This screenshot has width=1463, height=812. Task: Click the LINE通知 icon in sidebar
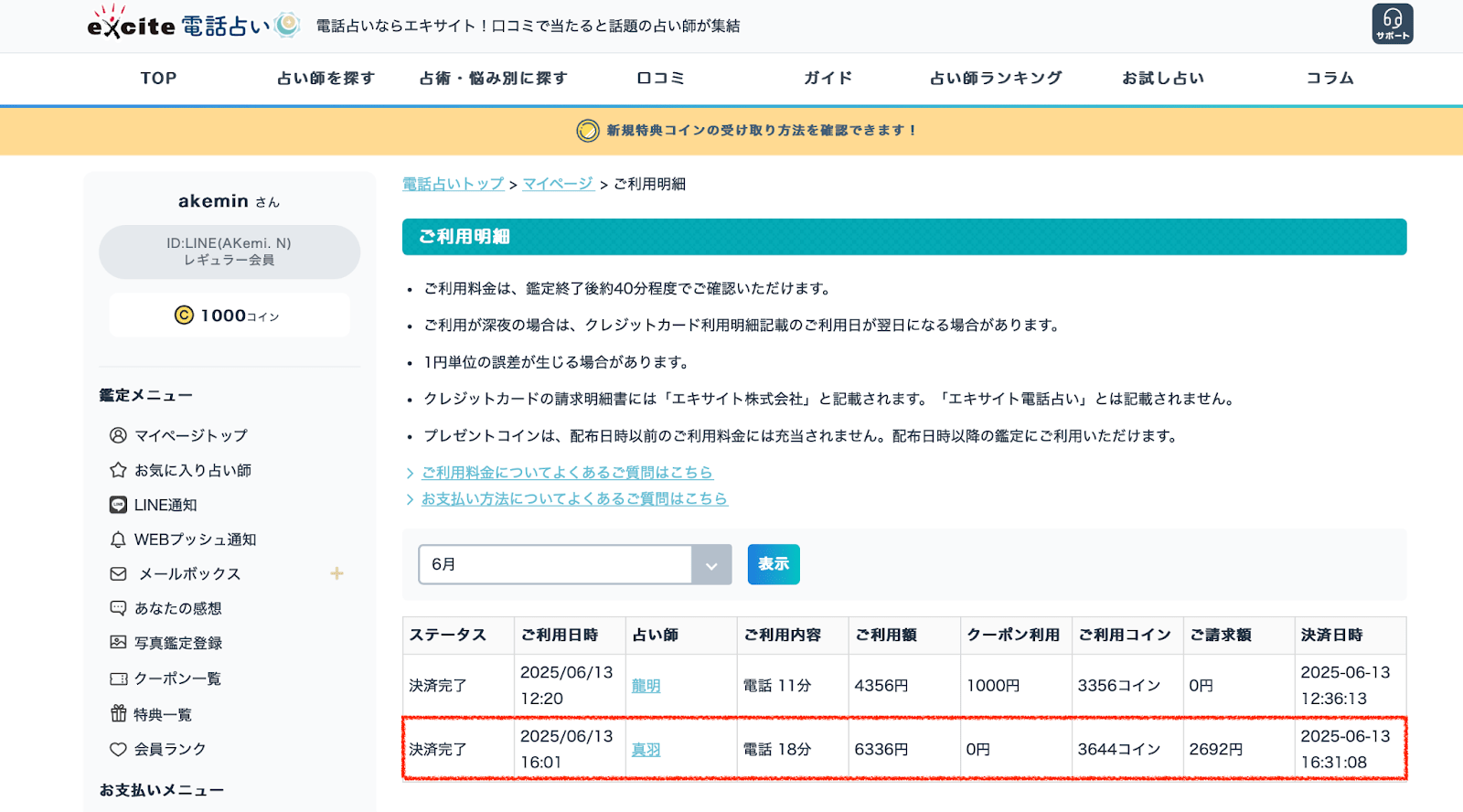pos(118,505)
